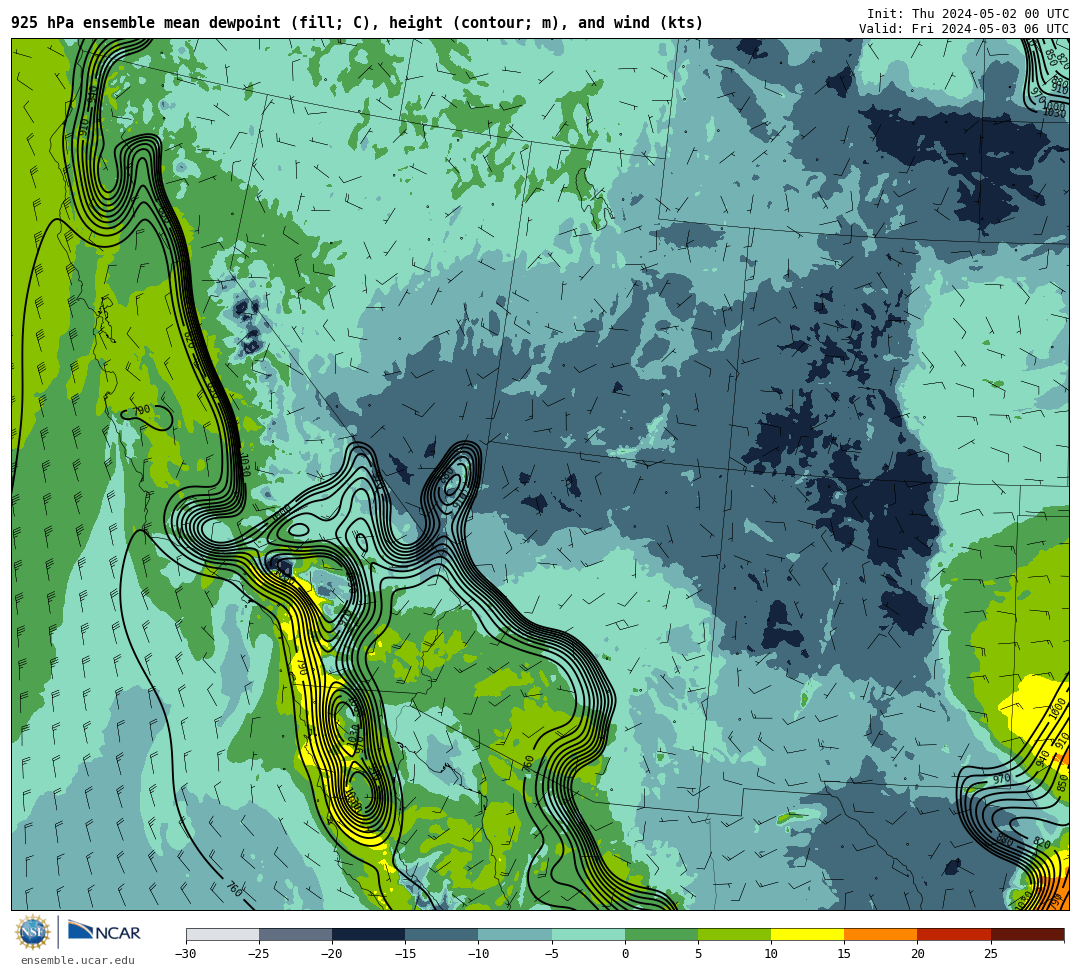Click the NSF logo icon

click(32, 932)
